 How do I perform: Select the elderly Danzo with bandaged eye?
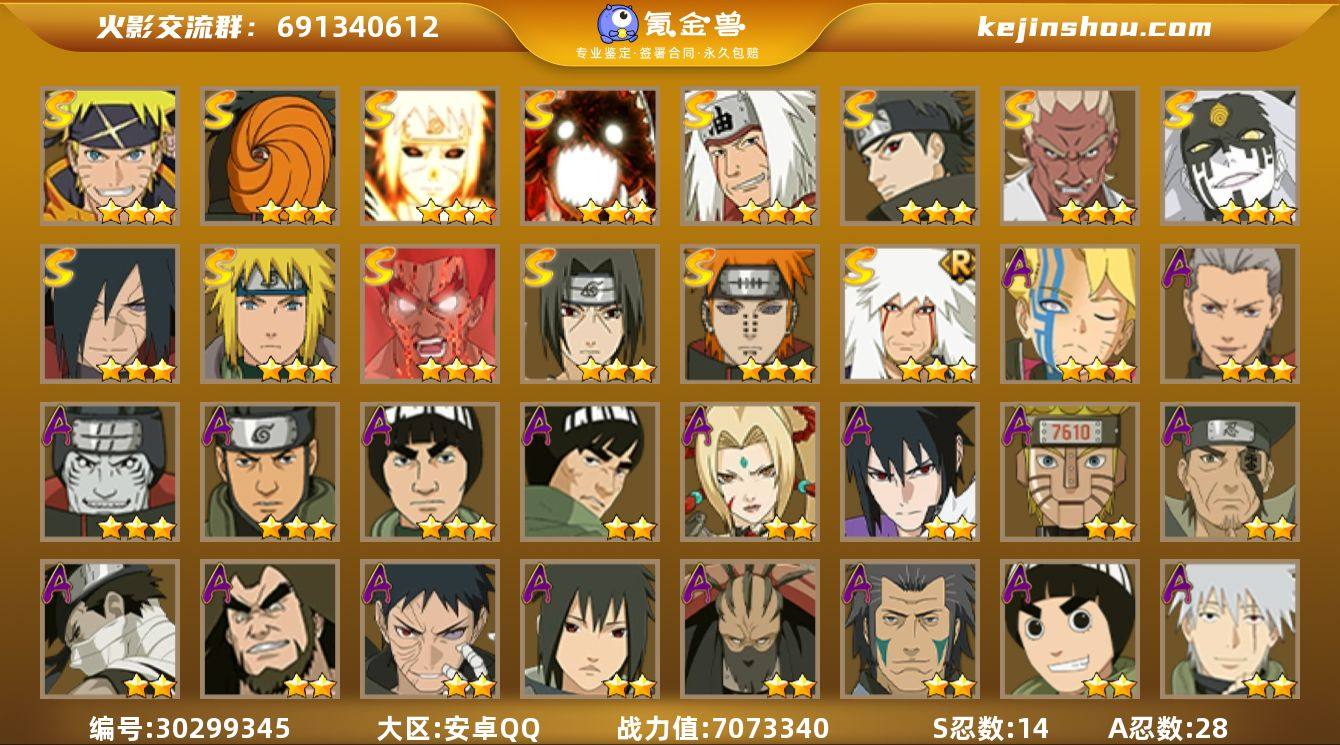[1230, 472]
